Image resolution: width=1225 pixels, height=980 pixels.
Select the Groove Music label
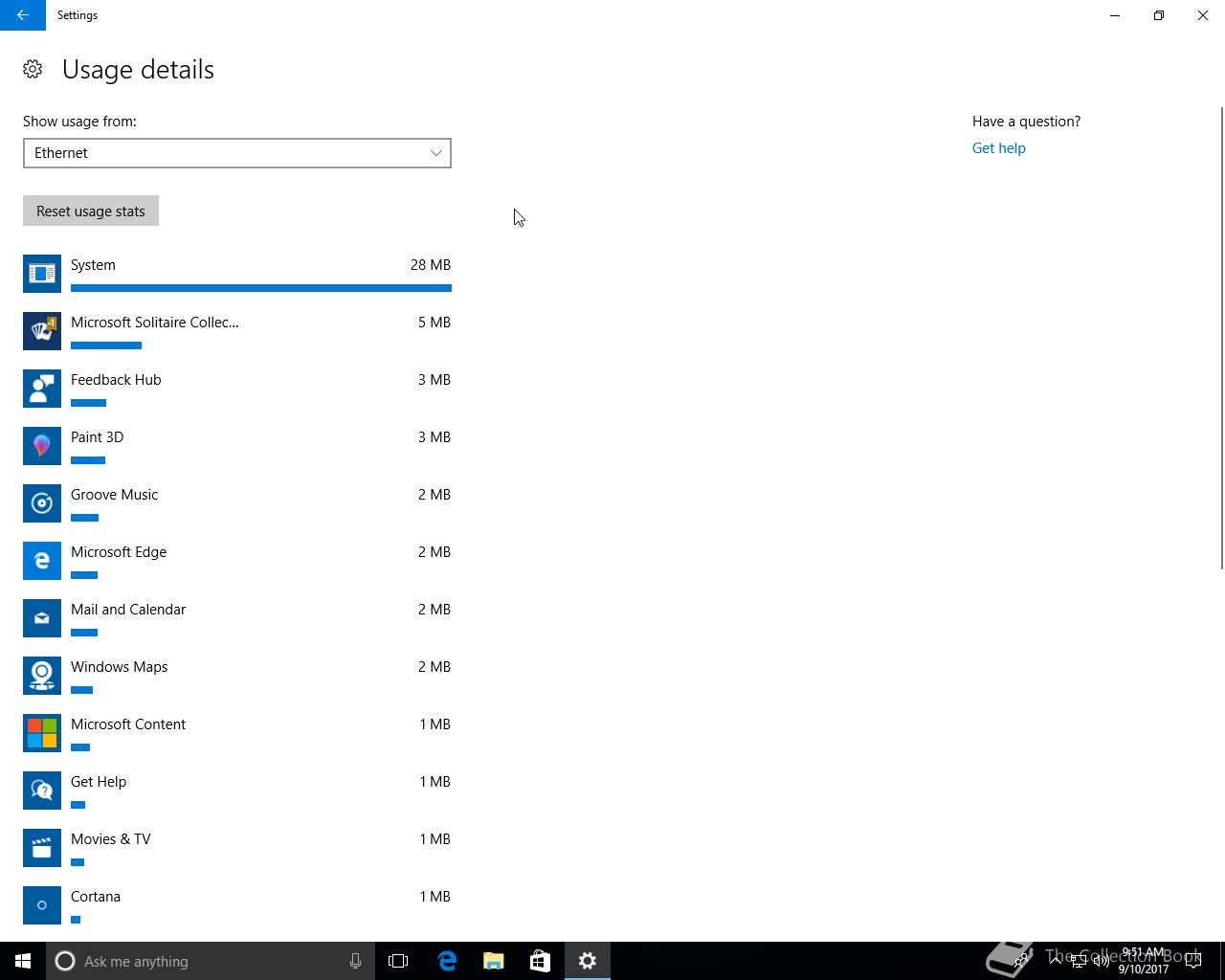pyautogui.click(x=114, y=495)
